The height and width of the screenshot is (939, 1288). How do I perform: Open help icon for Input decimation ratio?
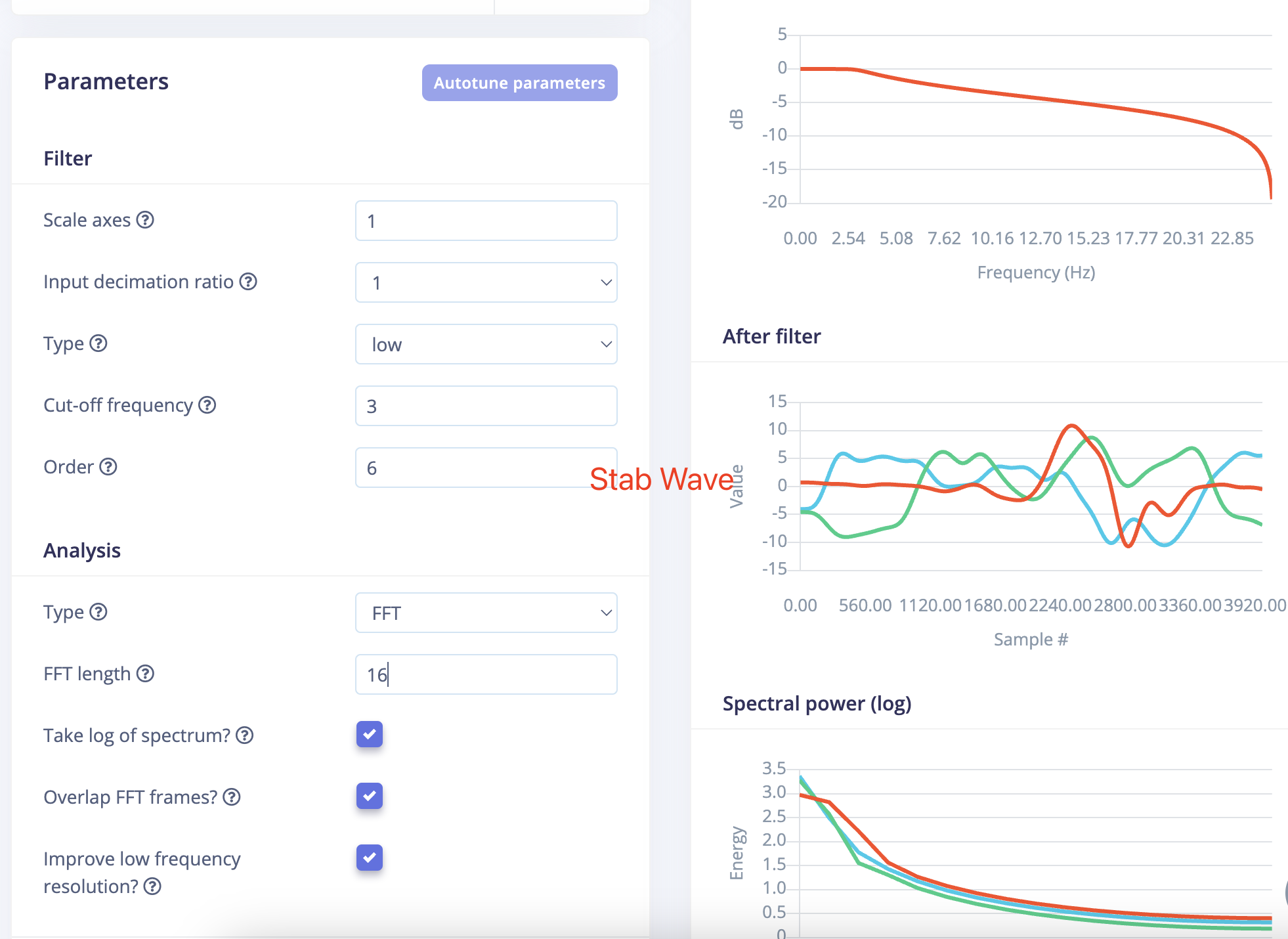(248, 282)
